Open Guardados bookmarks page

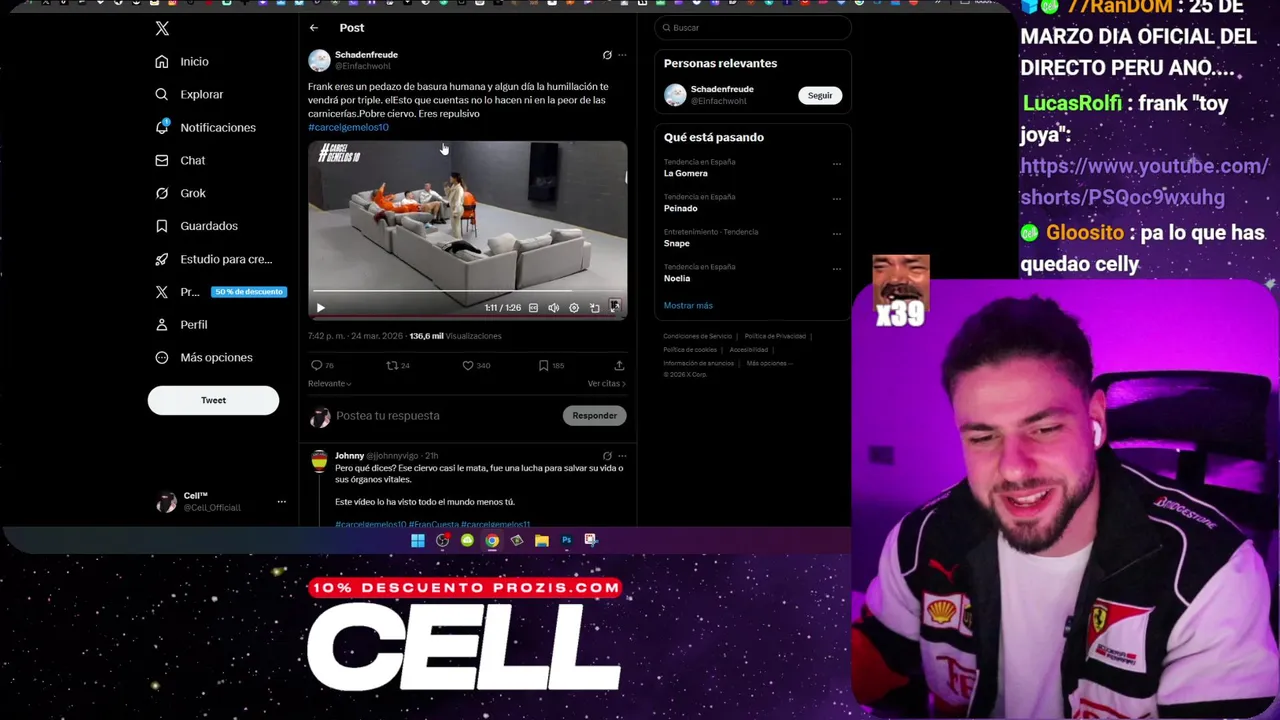click(196, 226)
